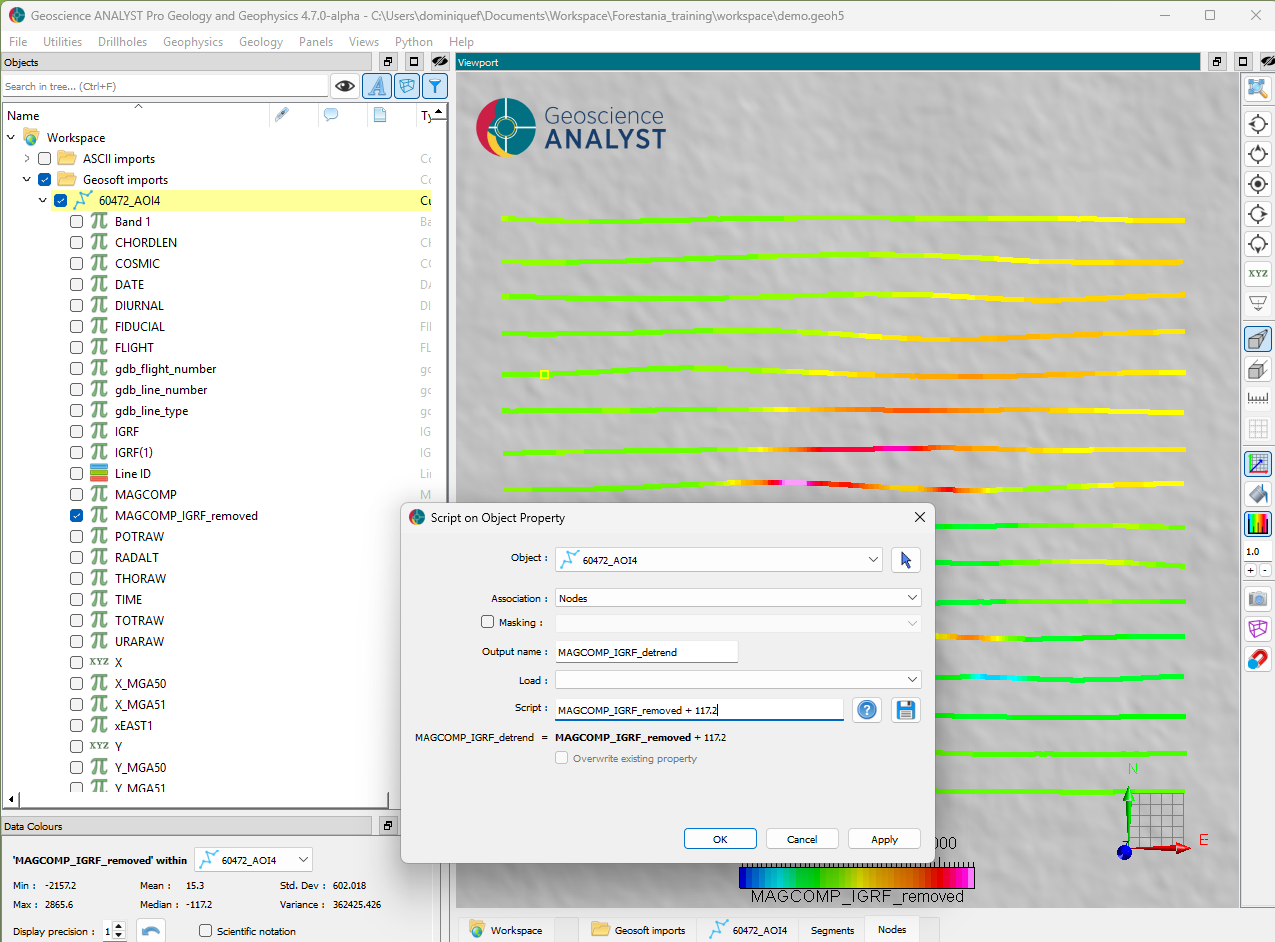
Task: Click the funnel filter icon in Objects panel
Action: click(x=434, y=86)
